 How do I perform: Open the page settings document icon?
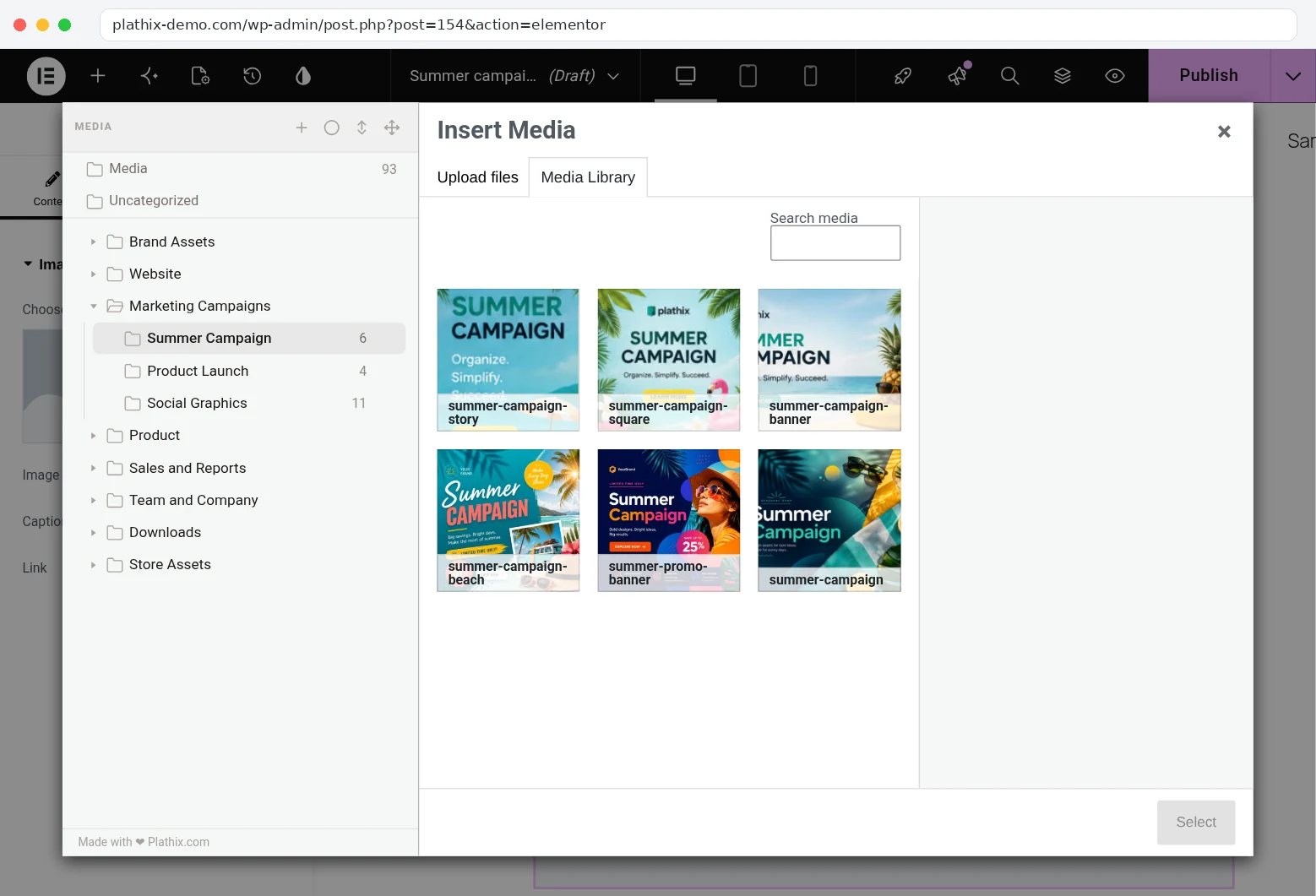pos(200,76)
